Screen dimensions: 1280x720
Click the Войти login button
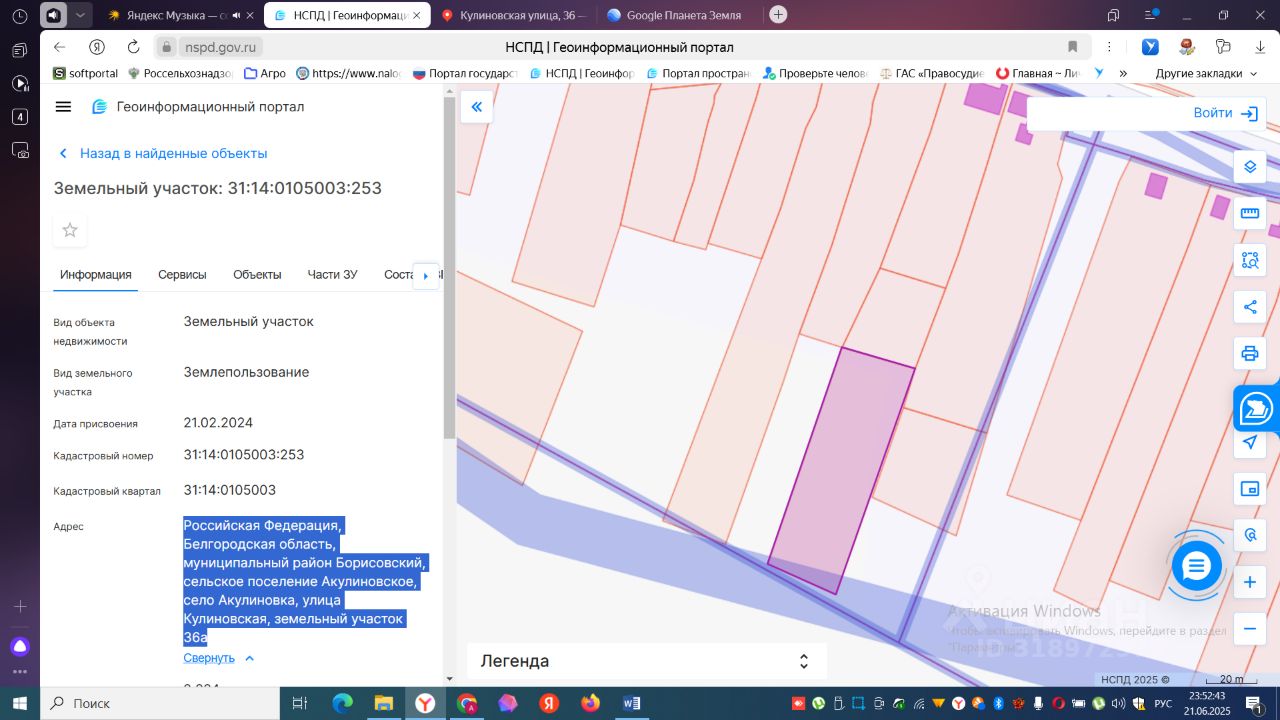coord(1225,113)
